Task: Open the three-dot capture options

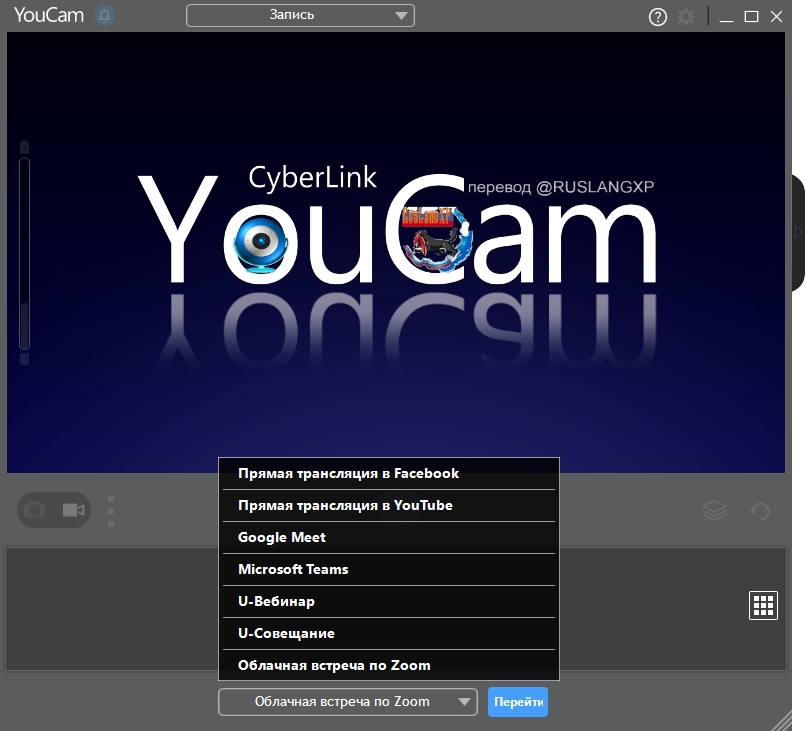Action: [x=111, y=511]
